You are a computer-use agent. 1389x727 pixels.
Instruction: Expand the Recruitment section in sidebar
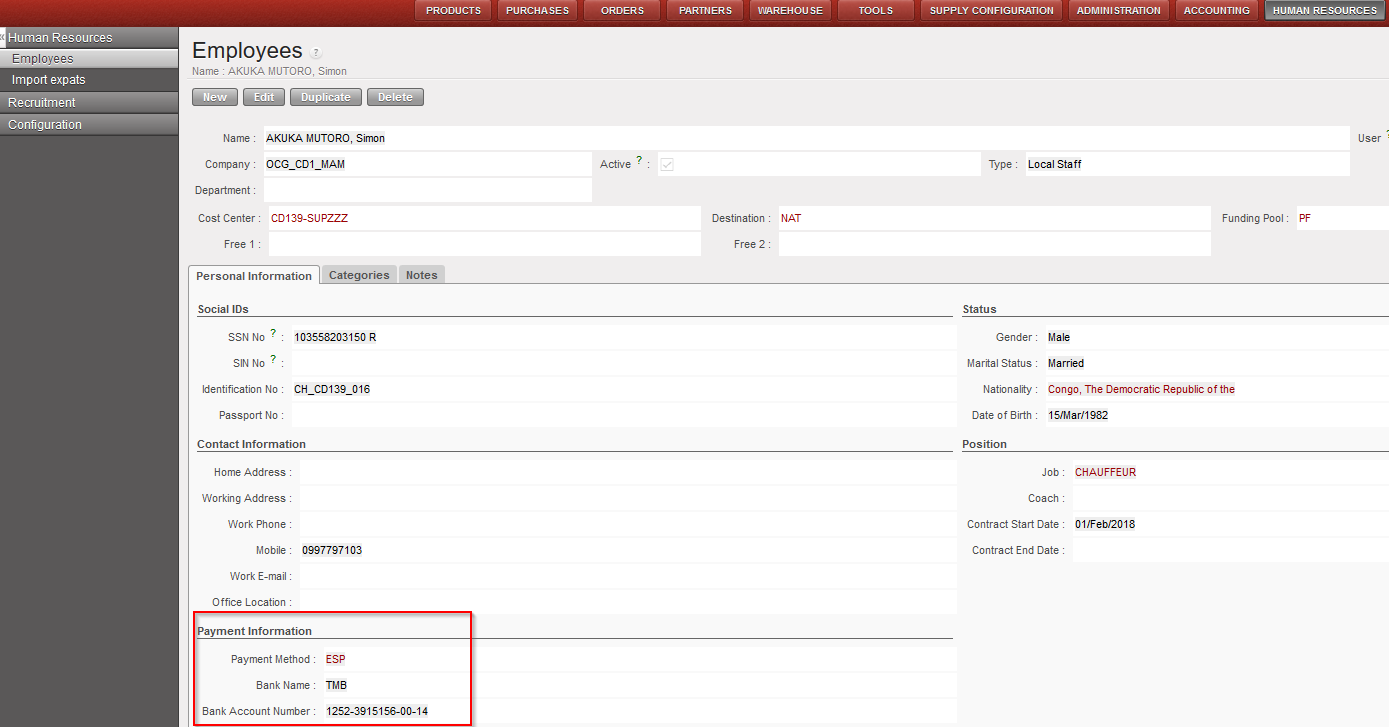tap(42, 102)
